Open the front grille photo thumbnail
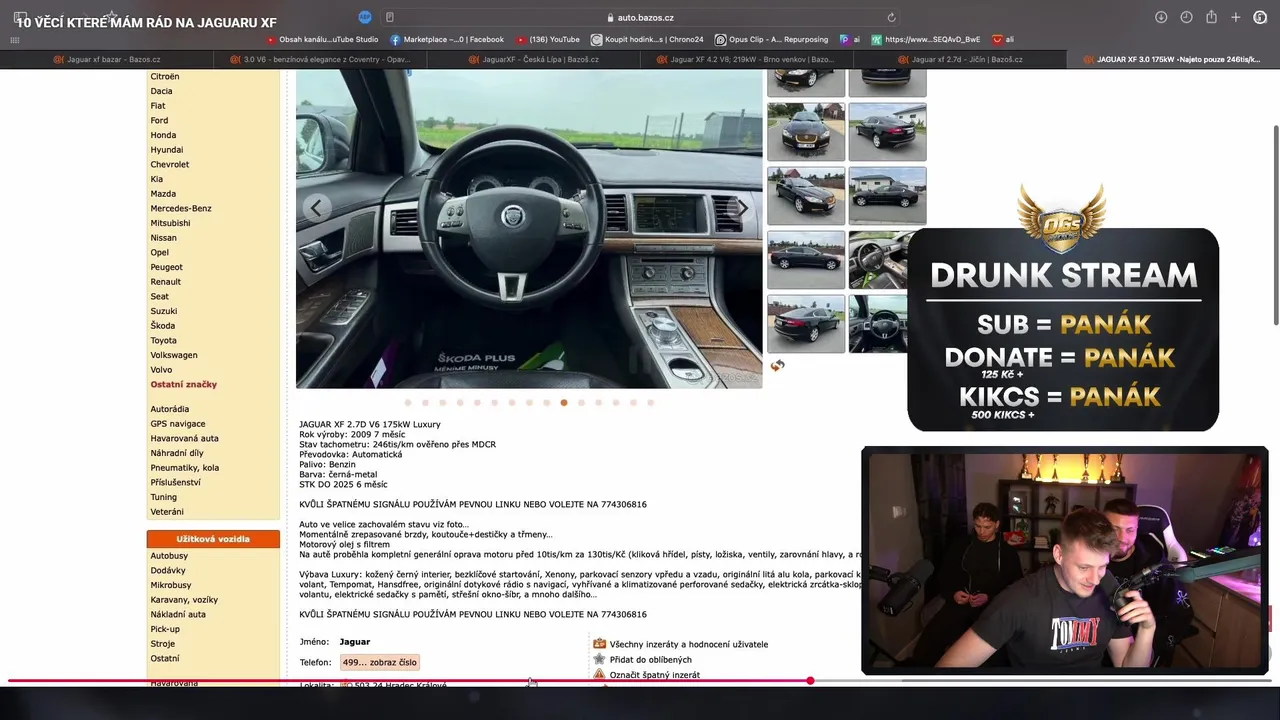Viewport: 1280px width, 720px height. 806,131
